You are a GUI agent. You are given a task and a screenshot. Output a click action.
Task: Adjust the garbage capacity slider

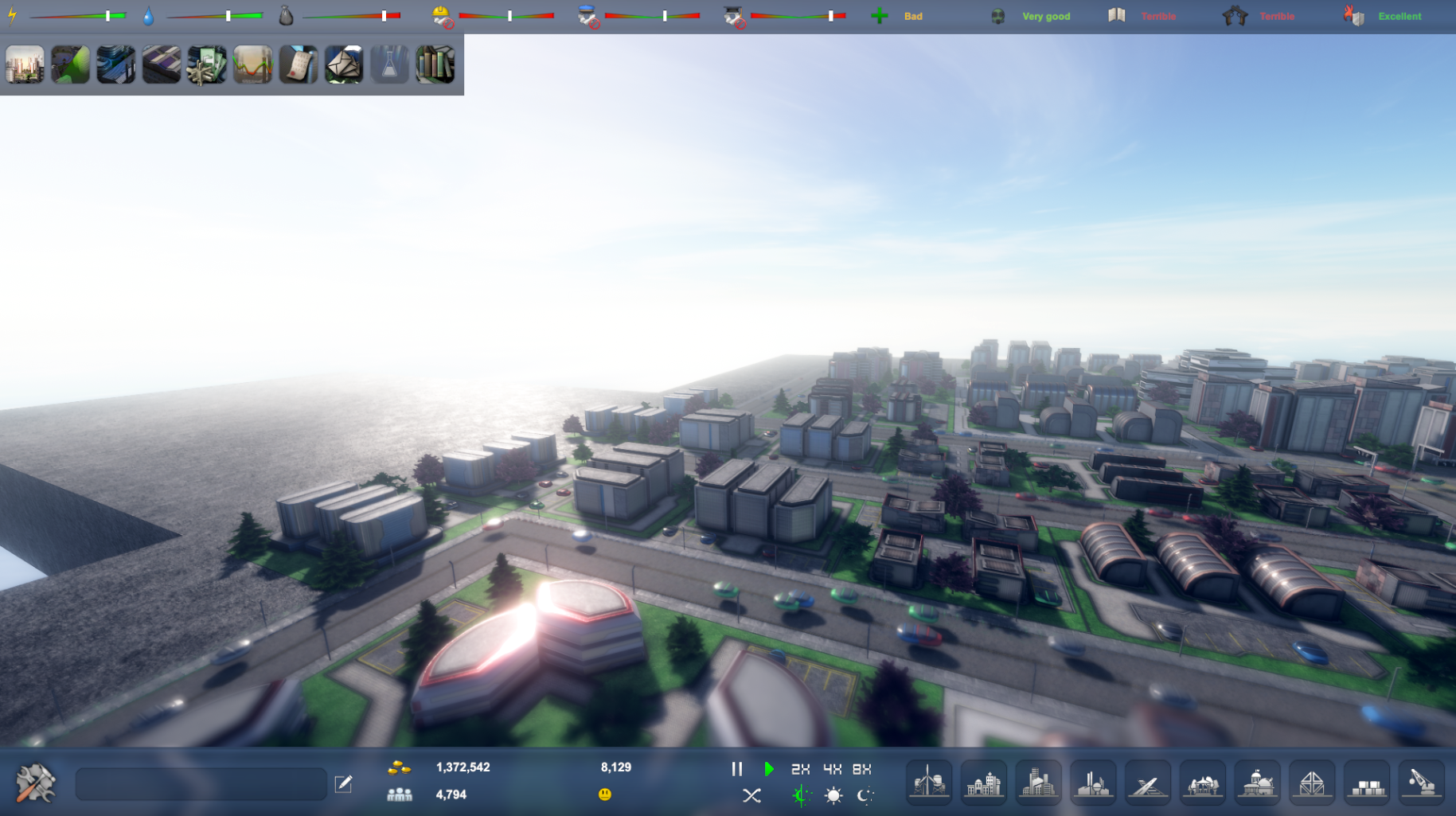pyautogui.click(x=353, y=16)
